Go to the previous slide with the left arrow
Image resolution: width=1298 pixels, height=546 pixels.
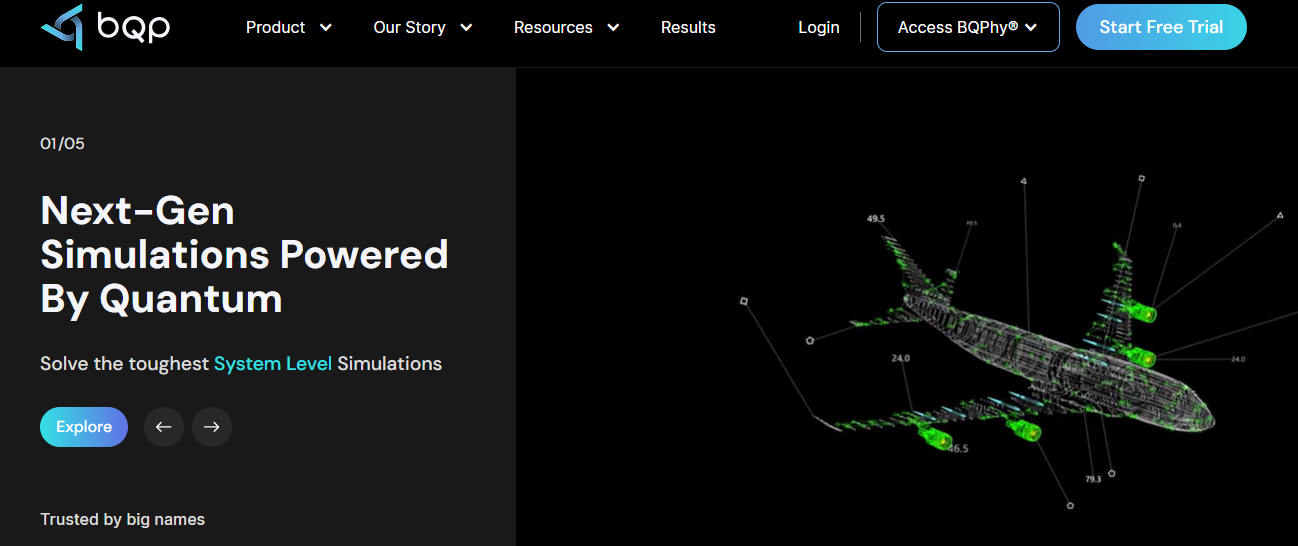click(164, 427)
